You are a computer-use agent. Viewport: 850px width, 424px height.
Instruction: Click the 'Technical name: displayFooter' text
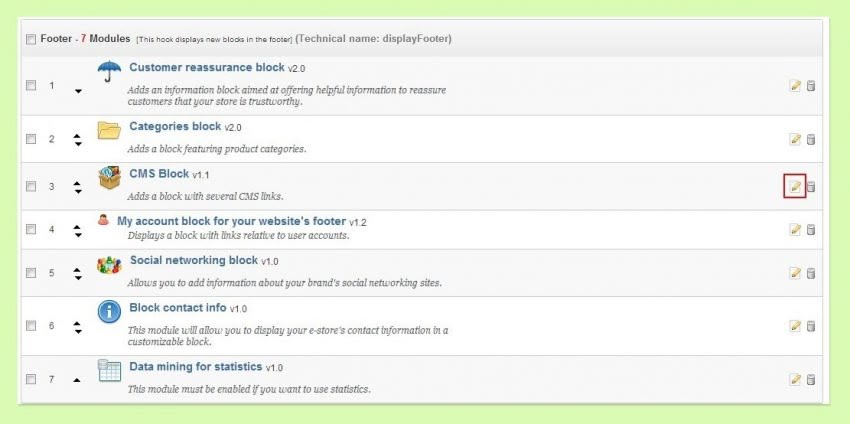pyautogui.click(x=374, y=39)
